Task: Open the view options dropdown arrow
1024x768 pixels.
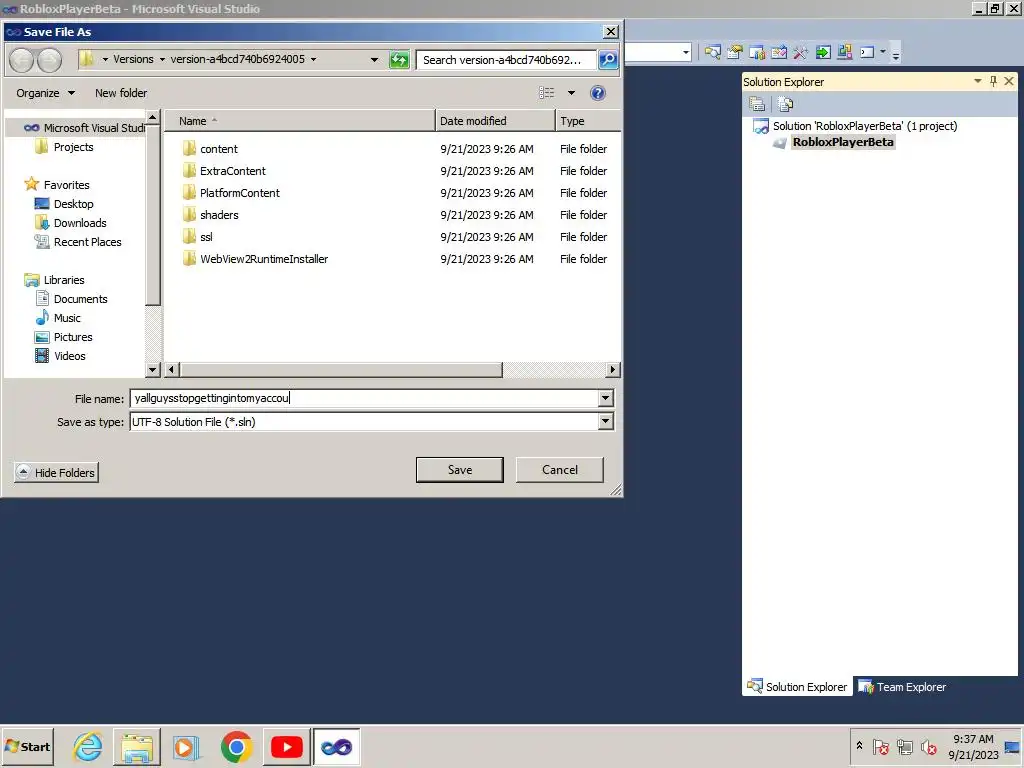Action: coord(571,93)
